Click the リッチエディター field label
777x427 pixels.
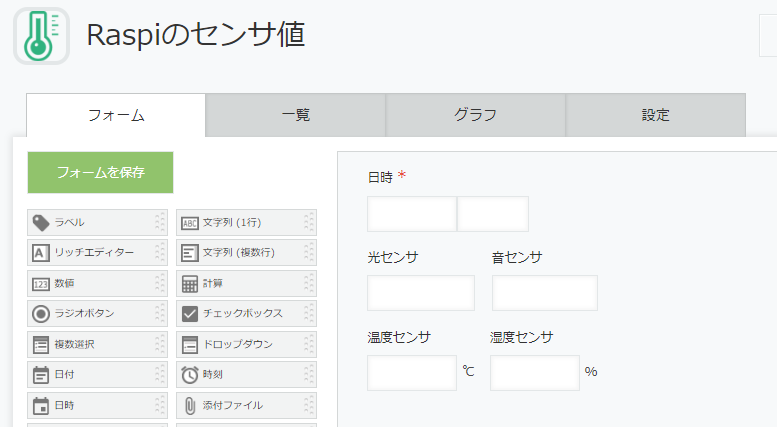[x=94, y=253]
